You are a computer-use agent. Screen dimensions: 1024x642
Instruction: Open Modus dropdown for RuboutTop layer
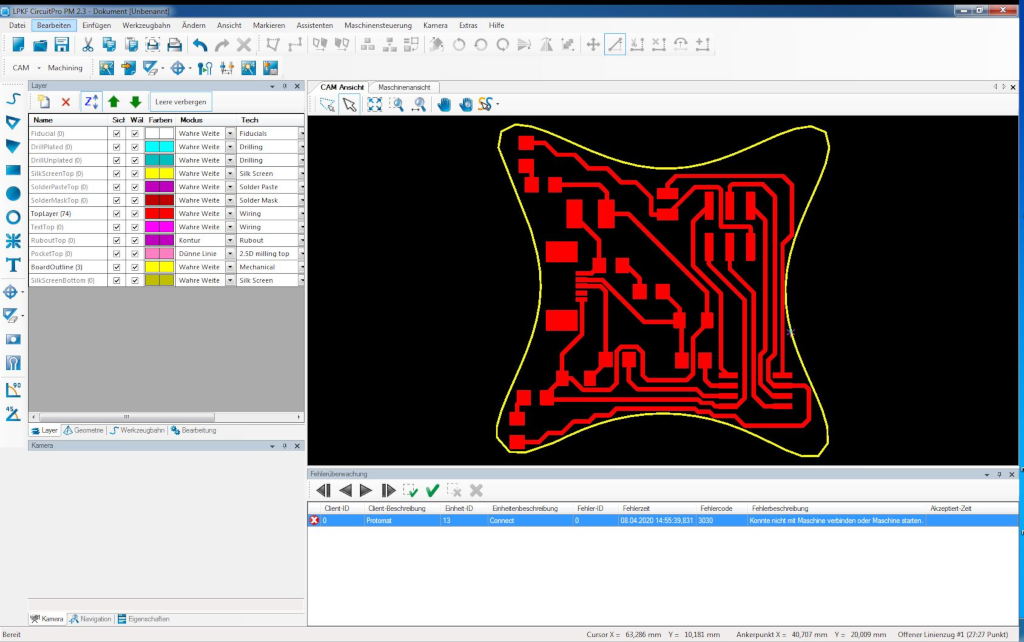point(230,240)
